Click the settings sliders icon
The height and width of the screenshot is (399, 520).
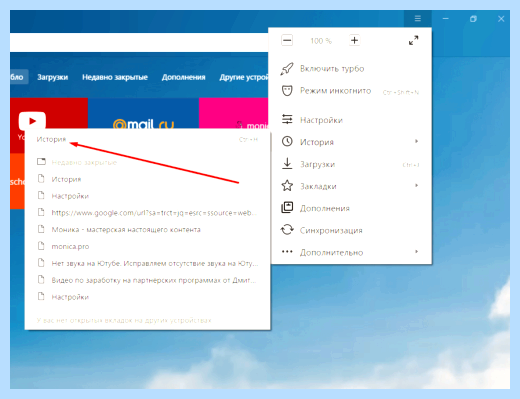tap(287, 119)
